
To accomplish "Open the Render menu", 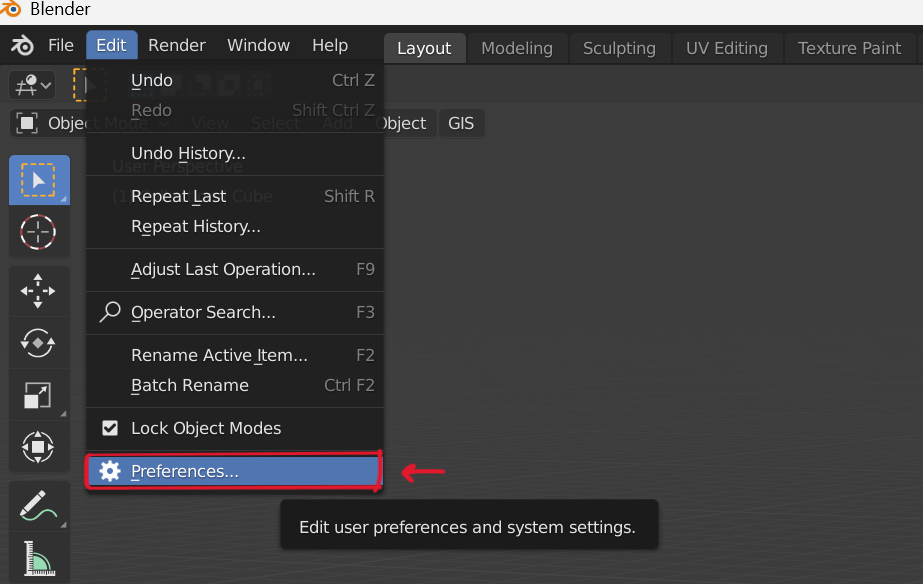I will coord(177,46).
